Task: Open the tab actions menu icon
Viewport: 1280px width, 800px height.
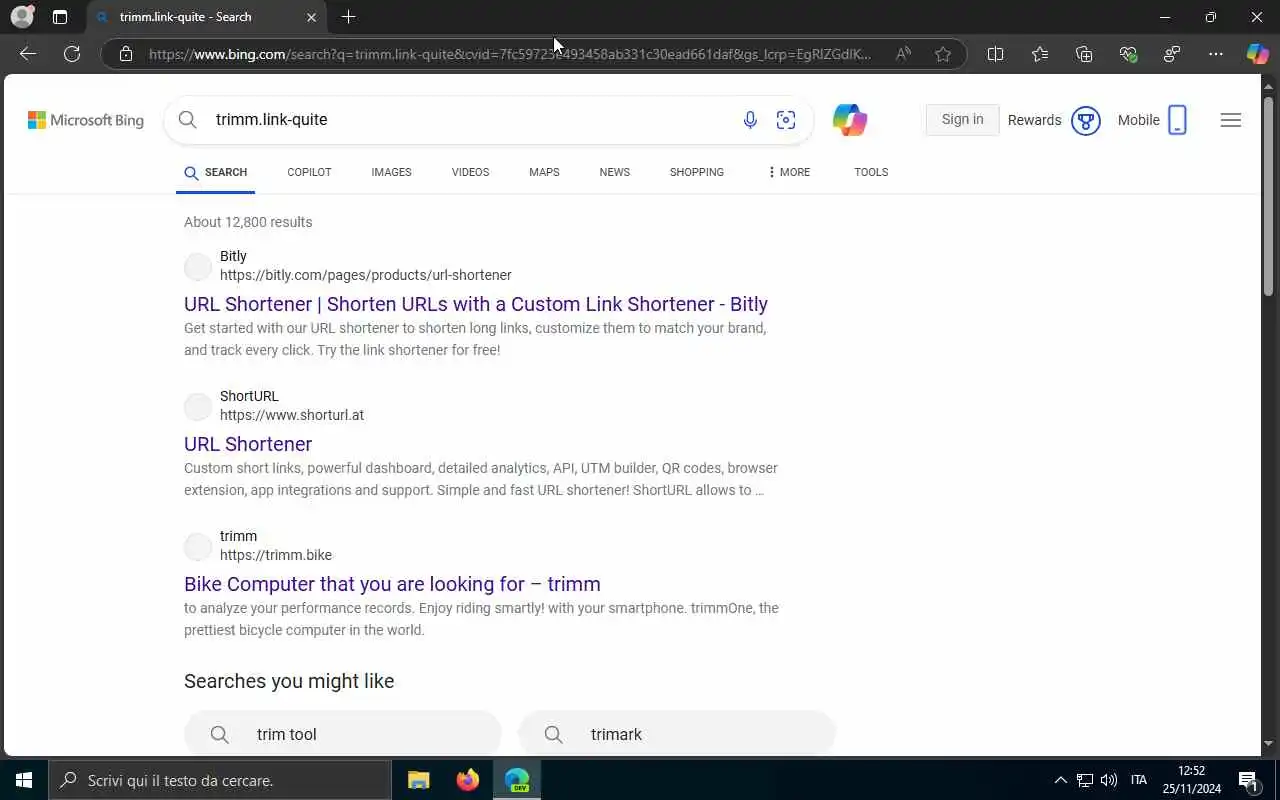Action: pos(60,17)
